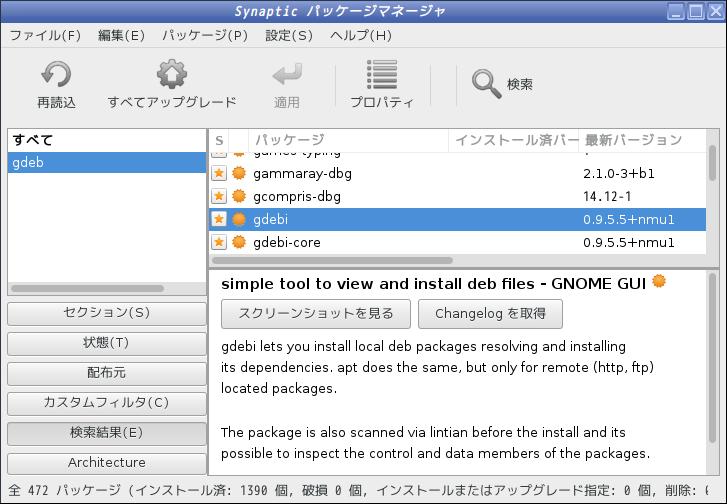The height and width of the screenshot is (504, 727).
Task: Click the support icon after description title
Action: point(659,281)
